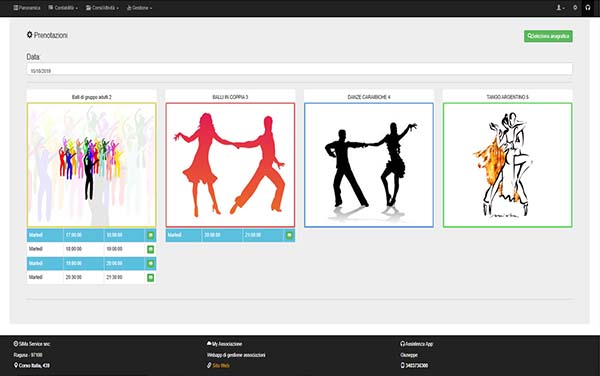Select the Danze Caraibiche image
The image size is (600, 376).
pyautogui.click(x=369, y=165)
